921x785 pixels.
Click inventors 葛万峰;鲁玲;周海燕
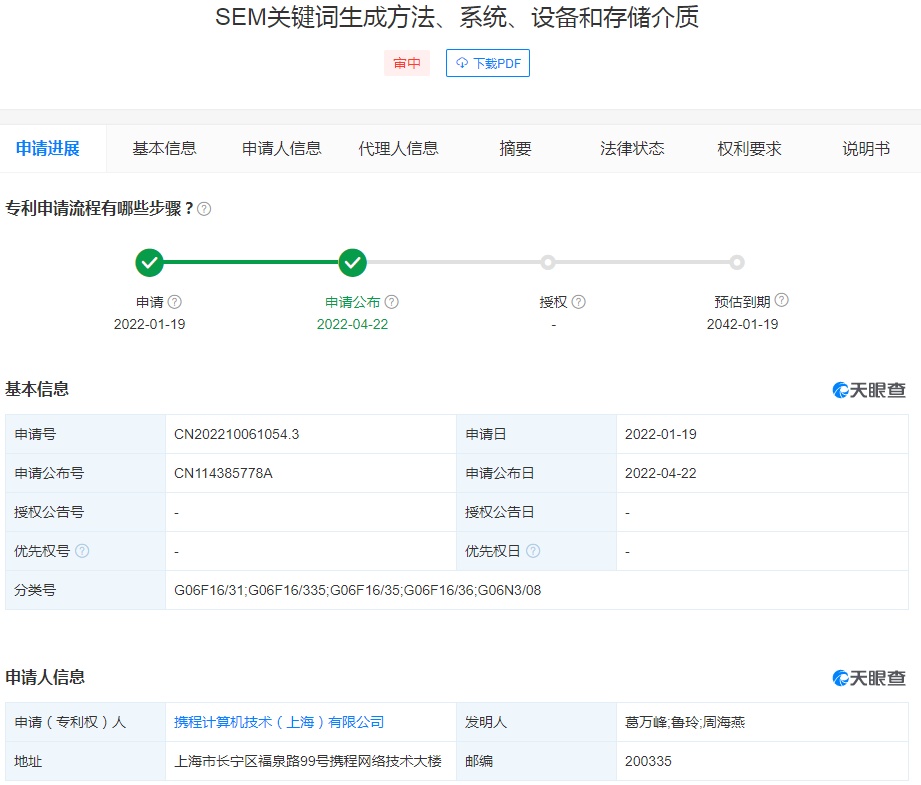(684, 722)
